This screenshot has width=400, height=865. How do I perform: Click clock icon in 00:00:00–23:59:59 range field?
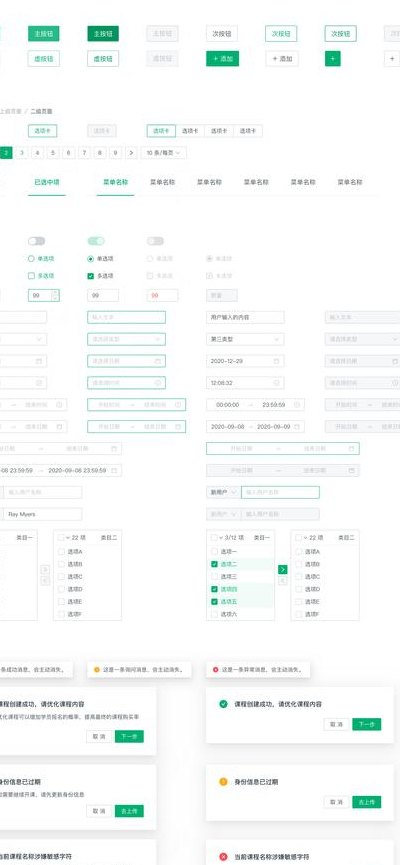click(x=297, y=405)
